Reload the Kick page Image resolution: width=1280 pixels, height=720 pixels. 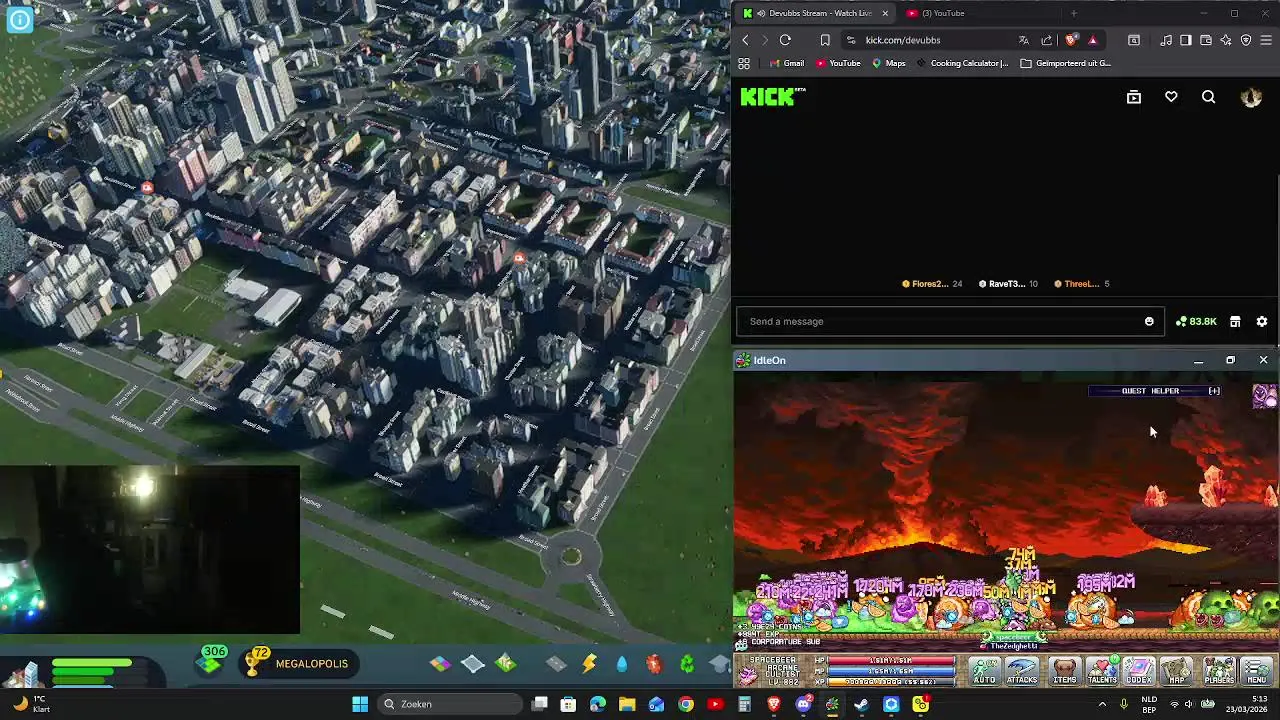785,40
